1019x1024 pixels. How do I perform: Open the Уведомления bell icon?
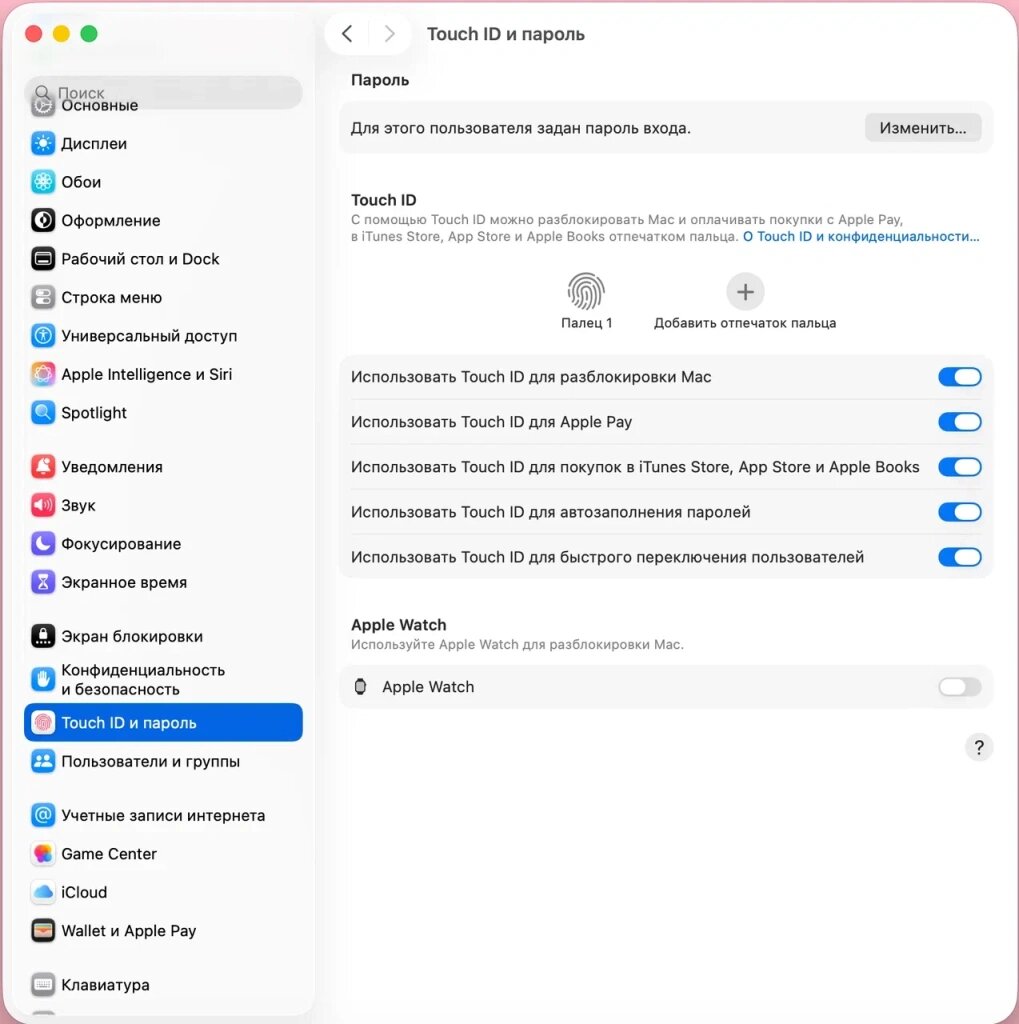43,467
